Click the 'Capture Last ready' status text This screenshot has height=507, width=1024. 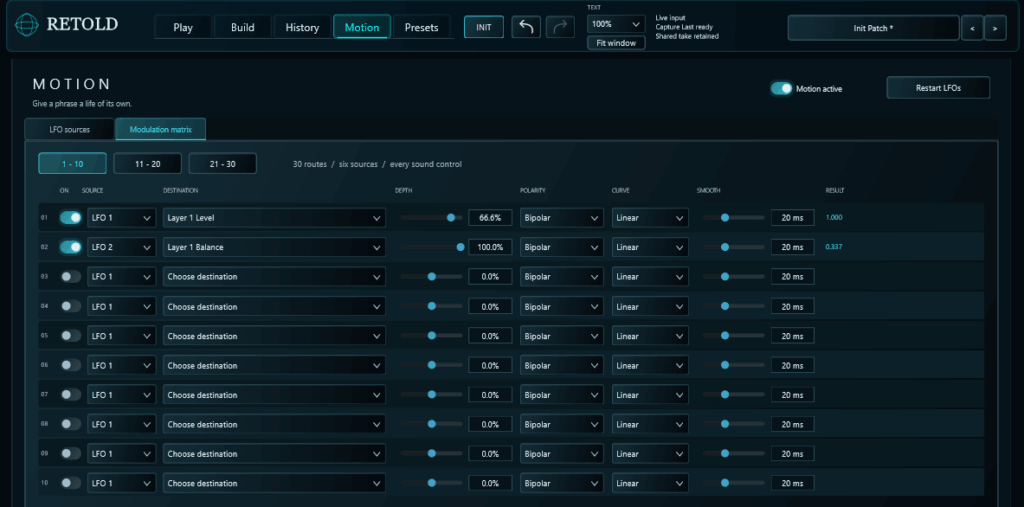point(684,27)
